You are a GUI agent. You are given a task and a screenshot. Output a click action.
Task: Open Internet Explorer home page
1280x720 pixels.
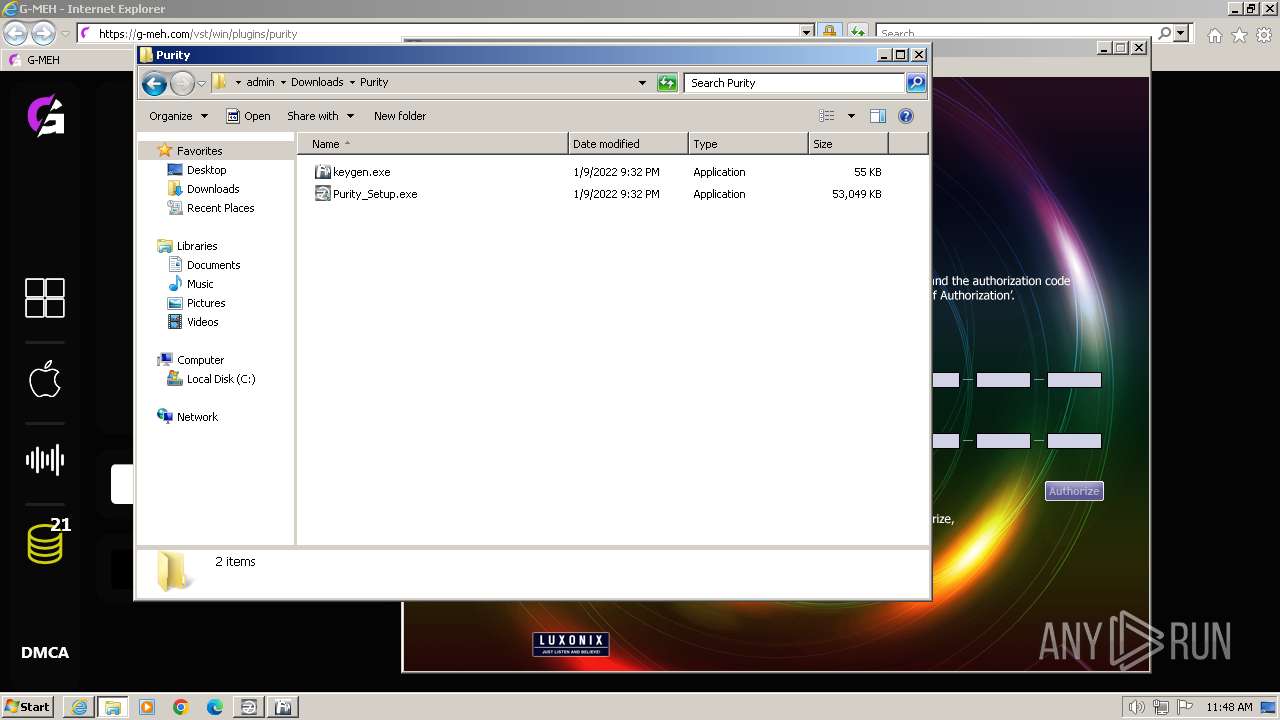click(1214, 35)
